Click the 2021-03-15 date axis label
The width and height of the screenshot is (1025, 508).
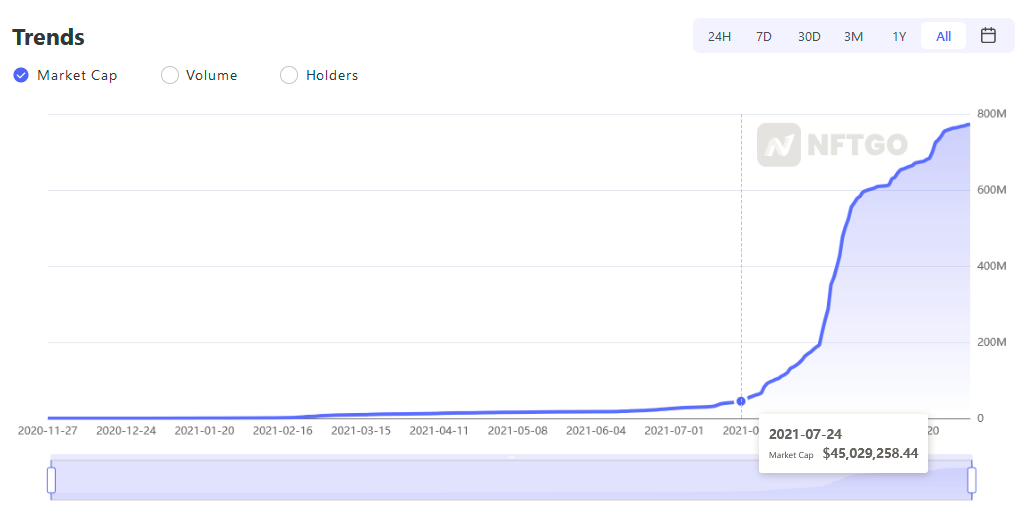(360, 431)
